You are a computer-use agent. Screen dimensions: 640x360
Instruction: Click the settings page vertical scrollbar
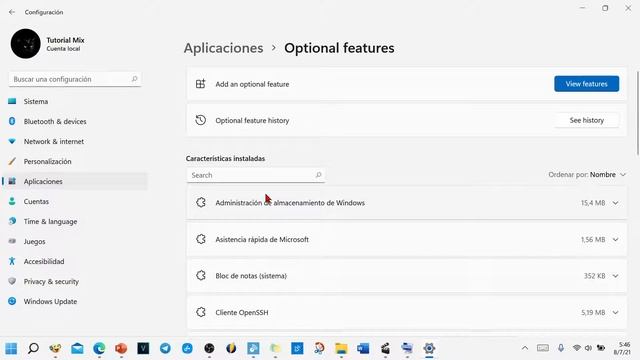(638, 113)
